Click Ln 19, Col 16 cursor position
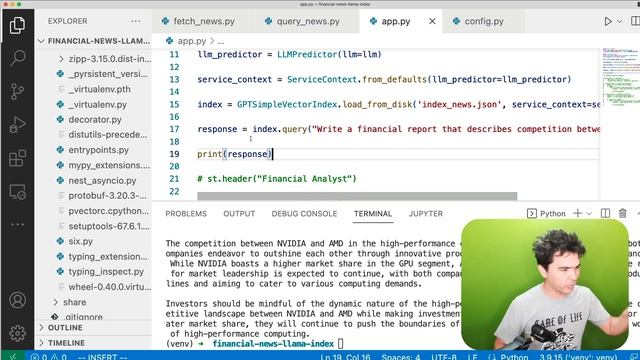The width and height of the screenshot is (640, 360). [345, 357]
